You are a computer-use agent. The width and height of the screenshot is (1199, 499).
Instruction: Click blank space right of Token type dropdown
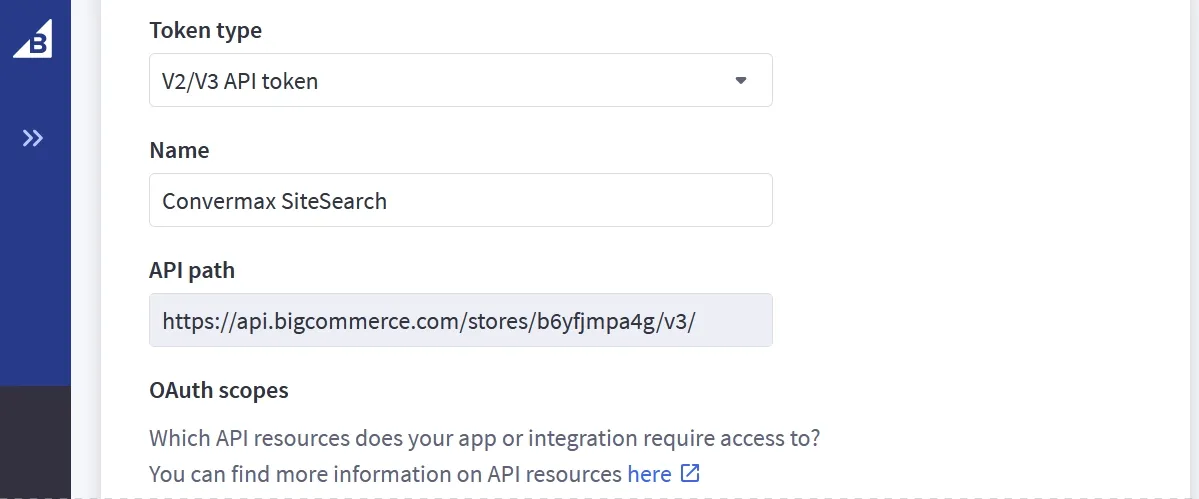(950, 80)
